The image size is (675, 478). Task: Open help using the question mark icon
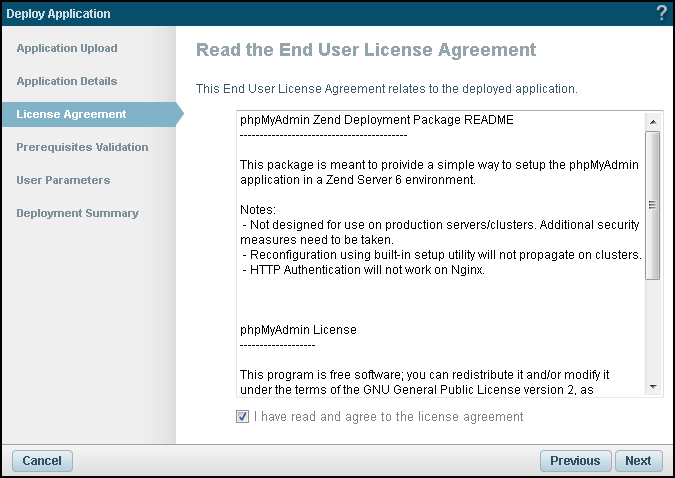click(x=661, y=14)
